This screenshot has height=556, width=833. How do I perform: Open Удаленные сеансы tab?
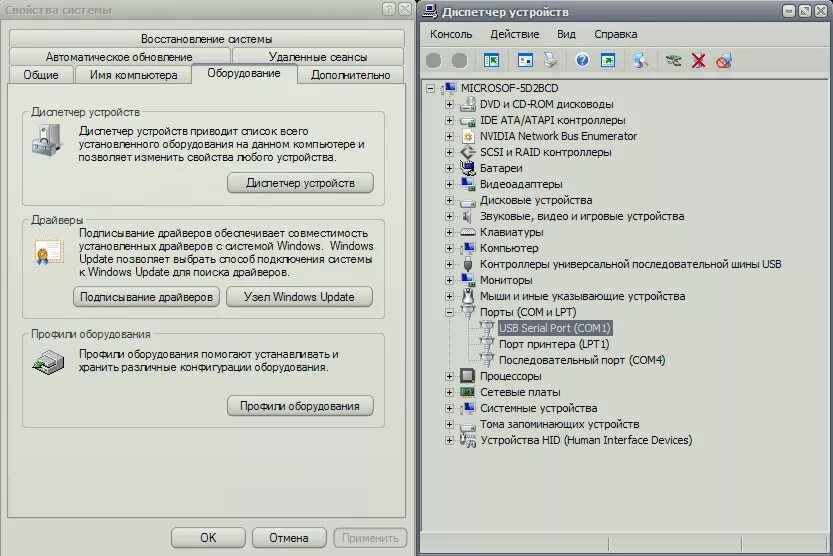tap(318, 57)
